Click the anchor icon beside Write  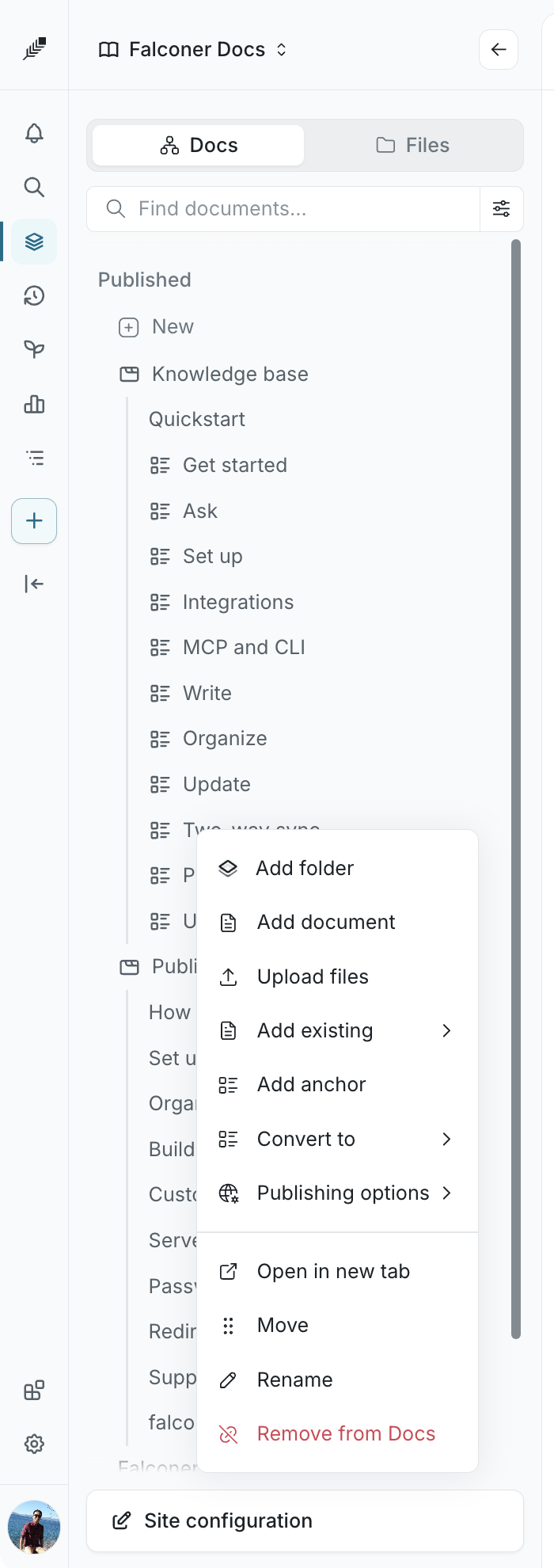[x=160, y=694]
